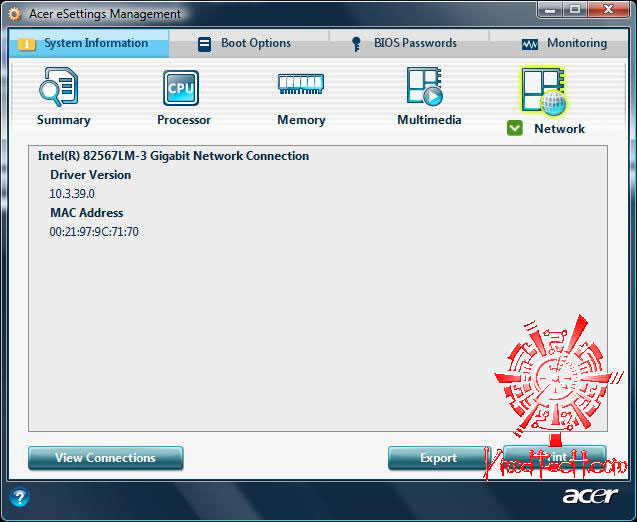637x522 pixels.
Task: Click the green arrow beside Network
Action: (x=515, y=128)
